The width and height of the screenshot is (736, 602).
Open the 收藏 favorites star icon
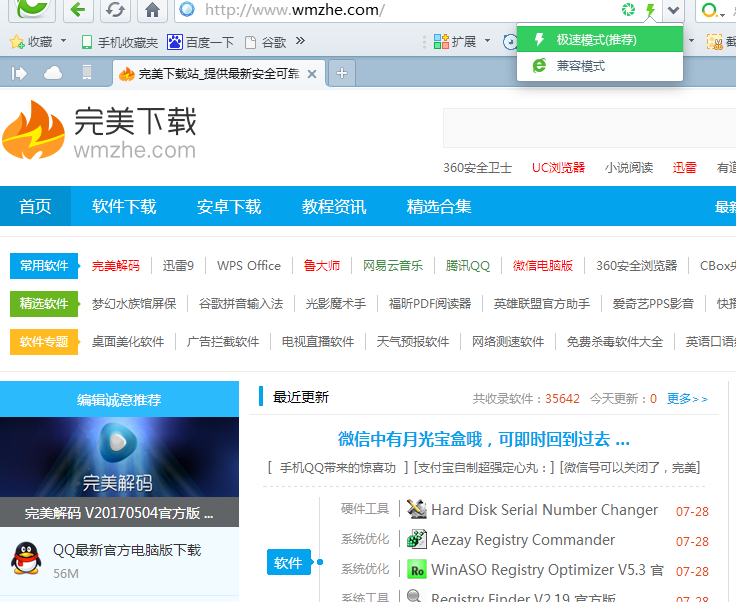17,42
